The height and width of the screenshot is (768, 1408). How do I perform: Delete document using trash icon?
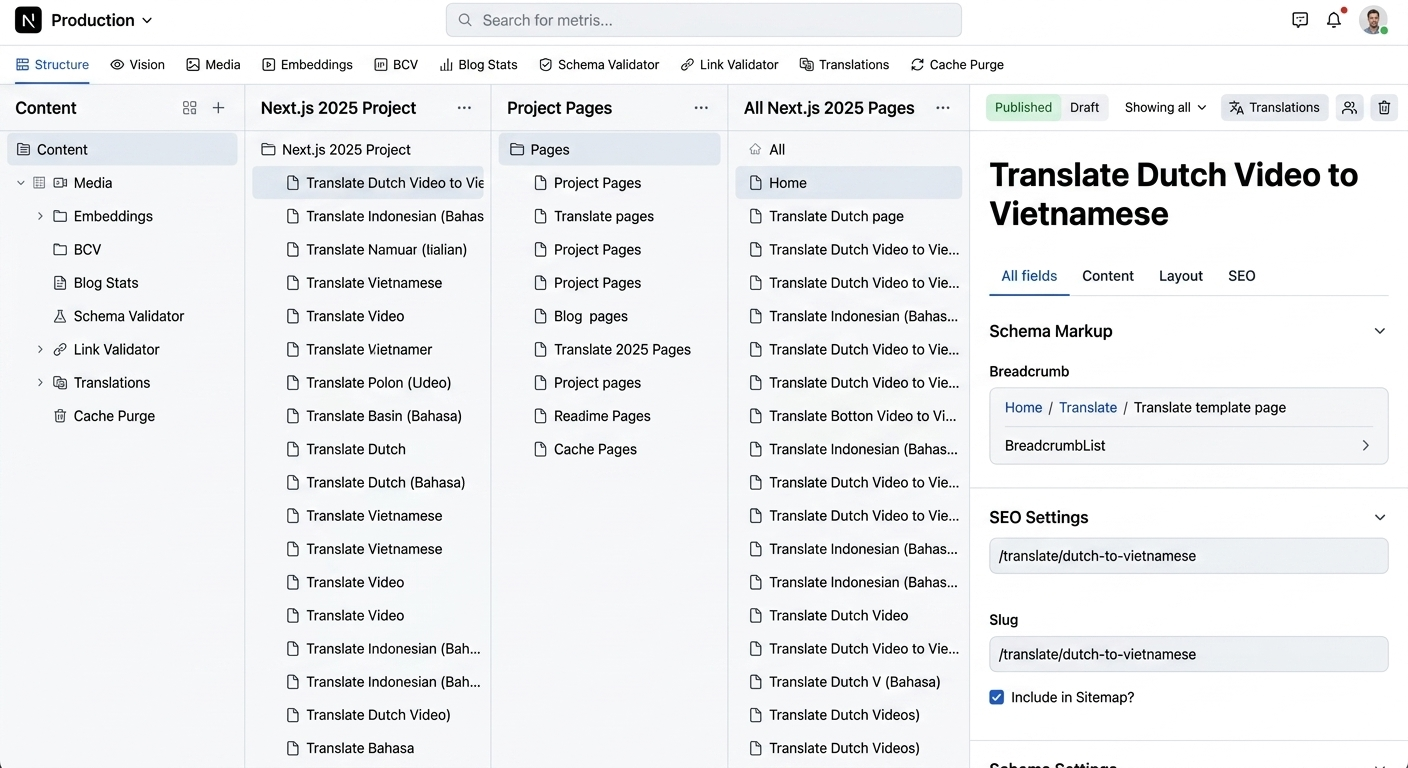(1384, 108)
